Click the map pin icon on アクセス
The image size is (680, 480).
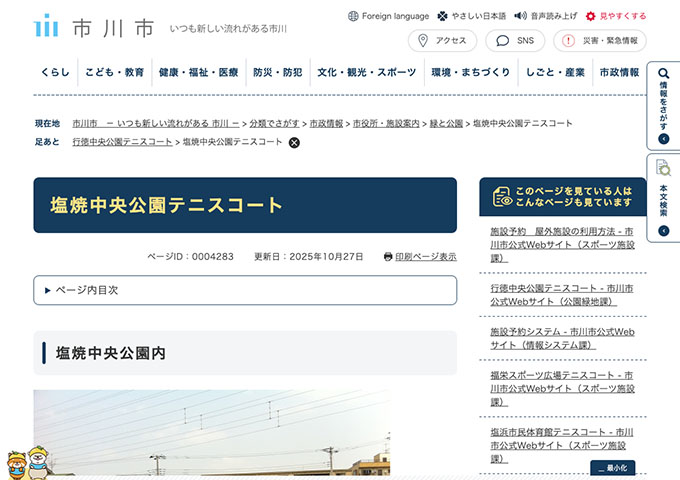(x=423, y=41)
